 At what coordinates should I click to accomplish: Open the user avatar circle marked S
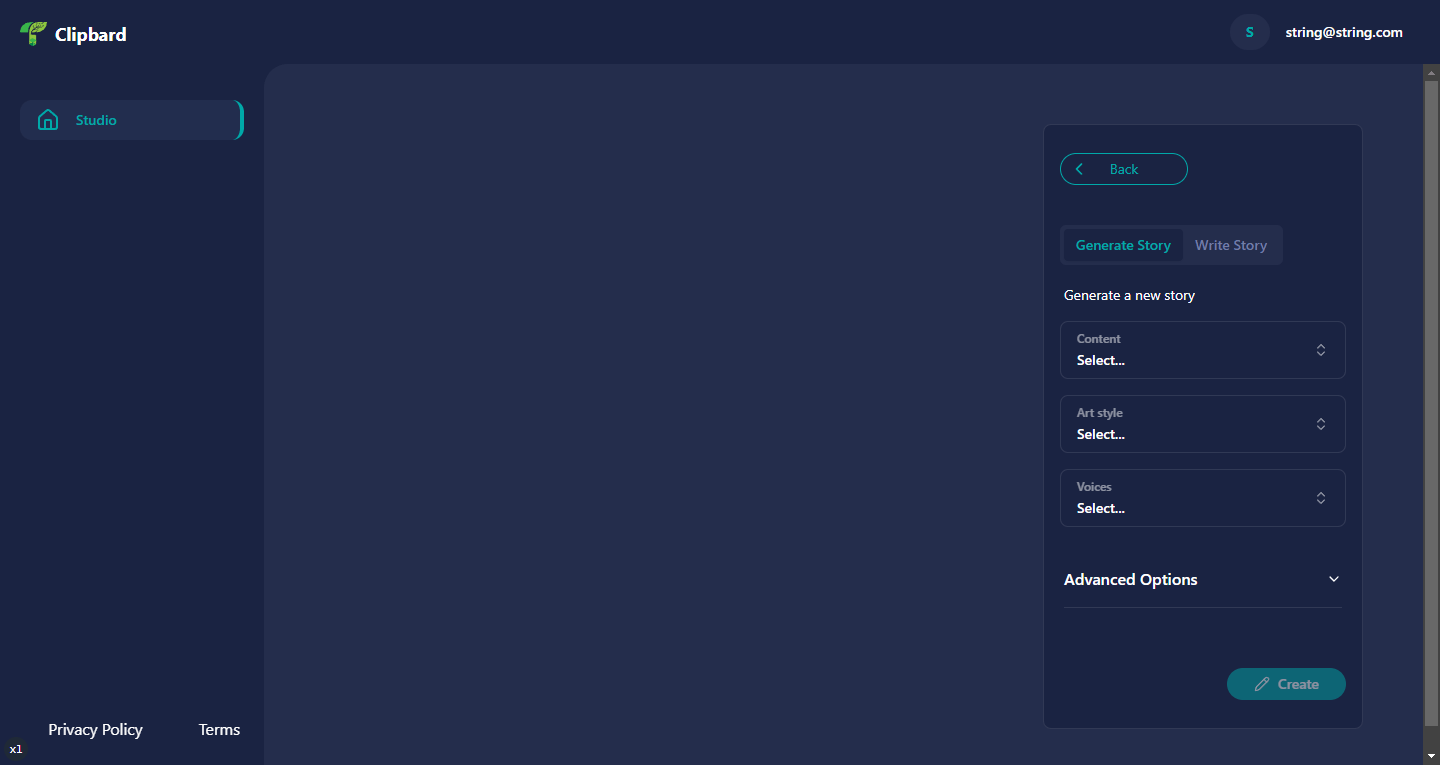(x=1249, y=31)
